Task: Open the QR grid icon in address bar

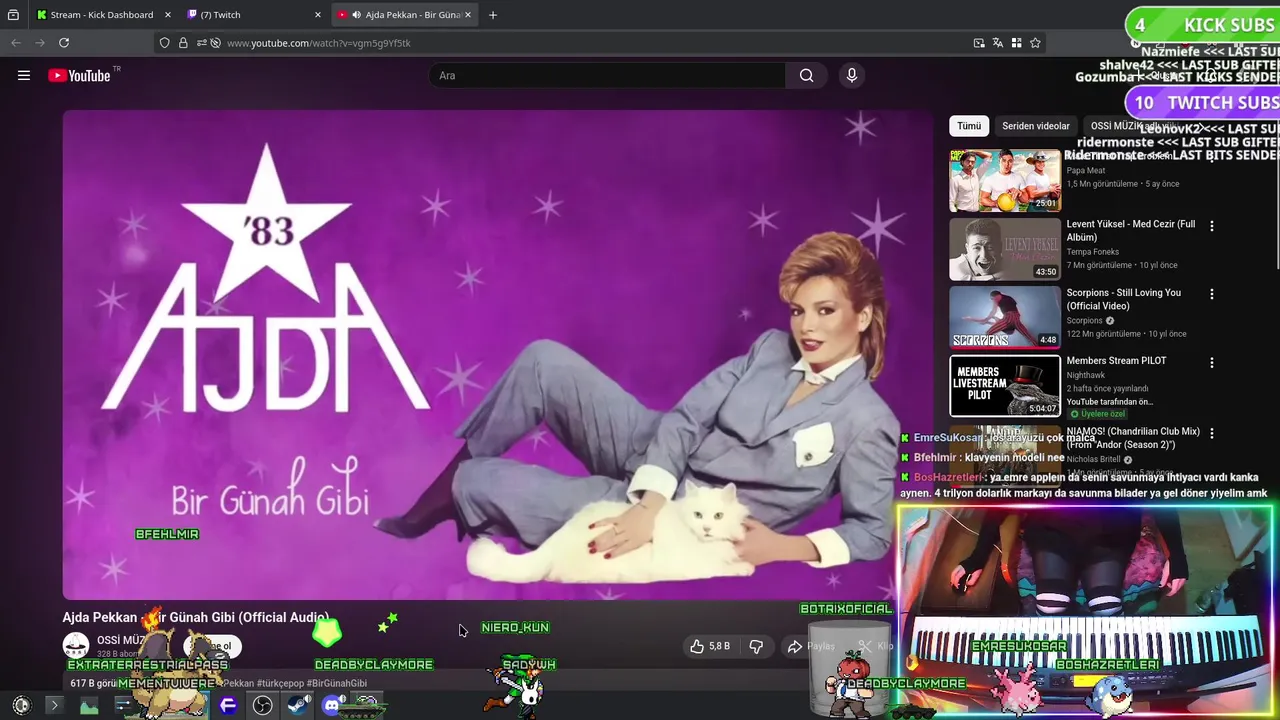Action: pyautogui.click(x=1016, y=43)
